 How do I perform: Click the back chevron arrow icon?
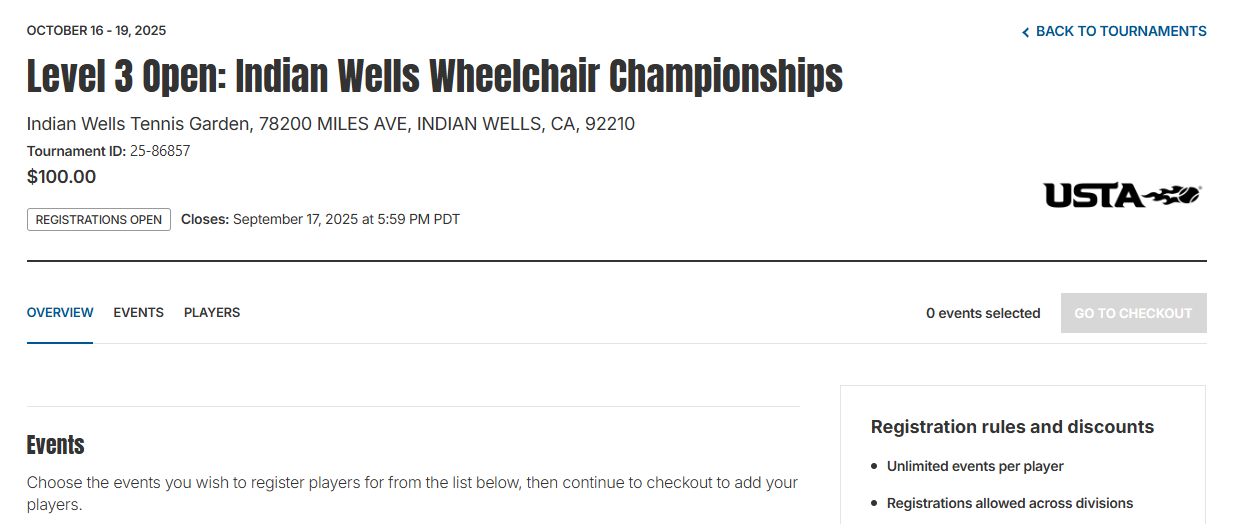coord(1025,32)
